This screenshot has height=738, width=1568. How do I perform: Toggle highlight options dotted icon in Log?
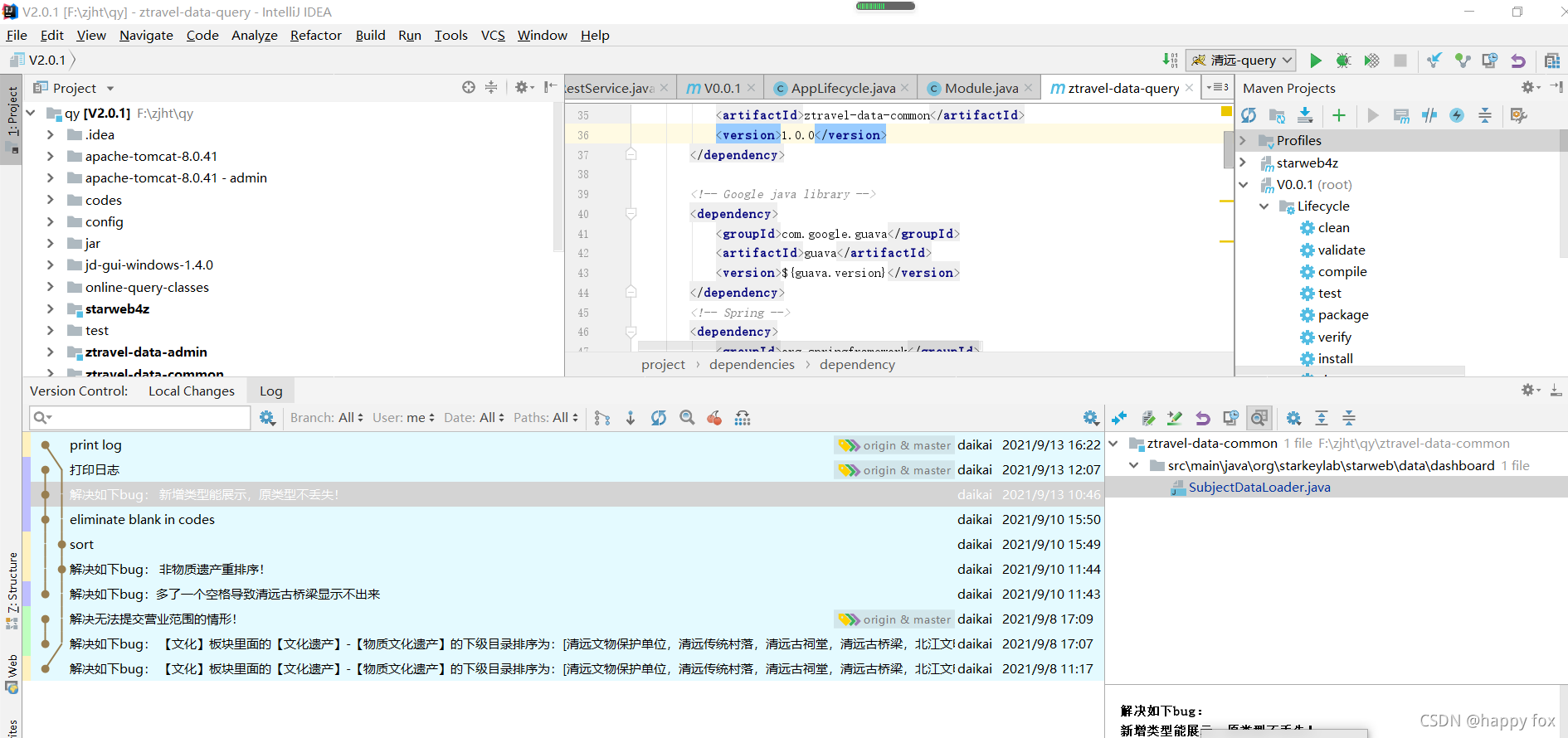[x=743, y=418]
